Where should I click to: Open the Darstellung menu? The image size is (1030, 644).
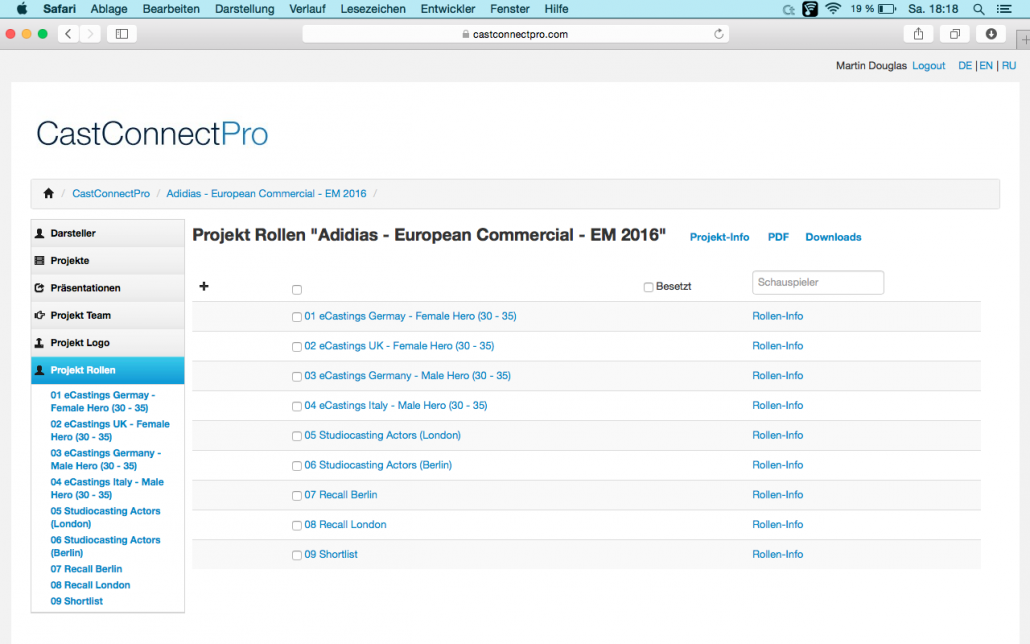pyautogui.click(x=244, y=9)
